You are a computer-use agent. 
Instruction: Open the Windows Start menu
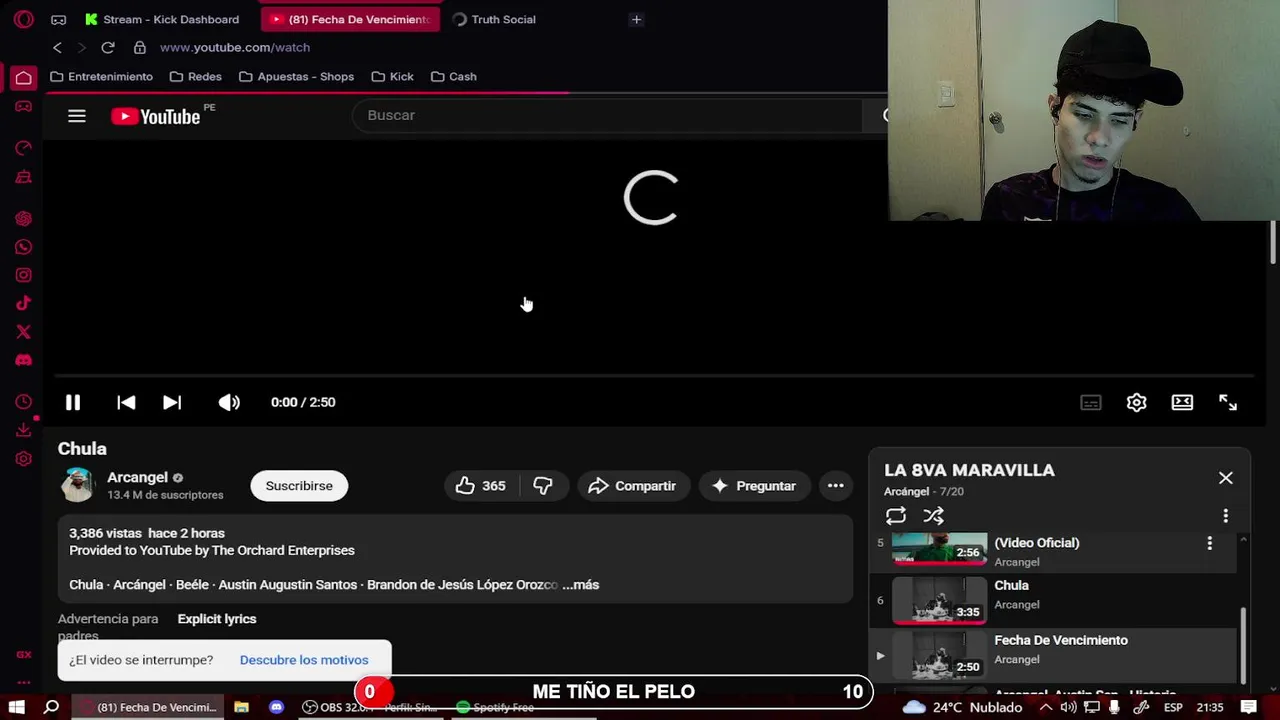(16, 707)
